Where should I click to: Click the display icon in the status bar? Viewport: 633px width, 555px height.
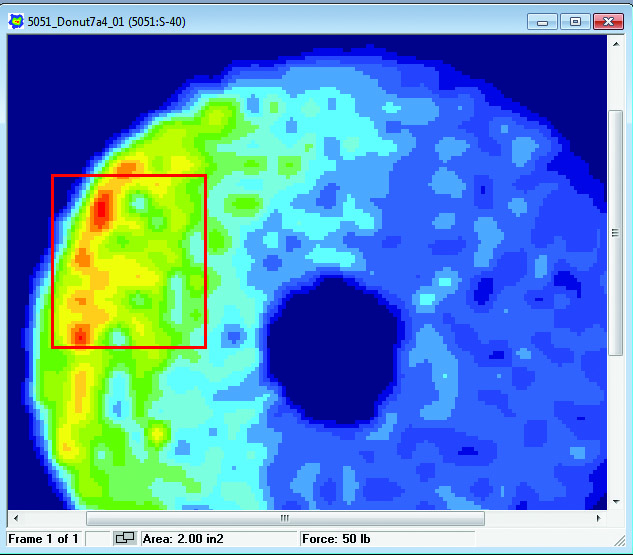point(125,539)
